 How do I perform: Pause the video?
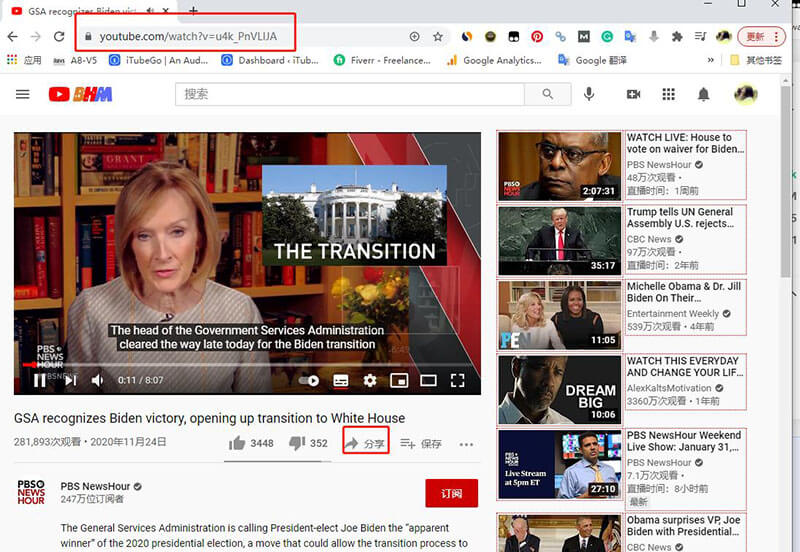(x=40, y=380)
